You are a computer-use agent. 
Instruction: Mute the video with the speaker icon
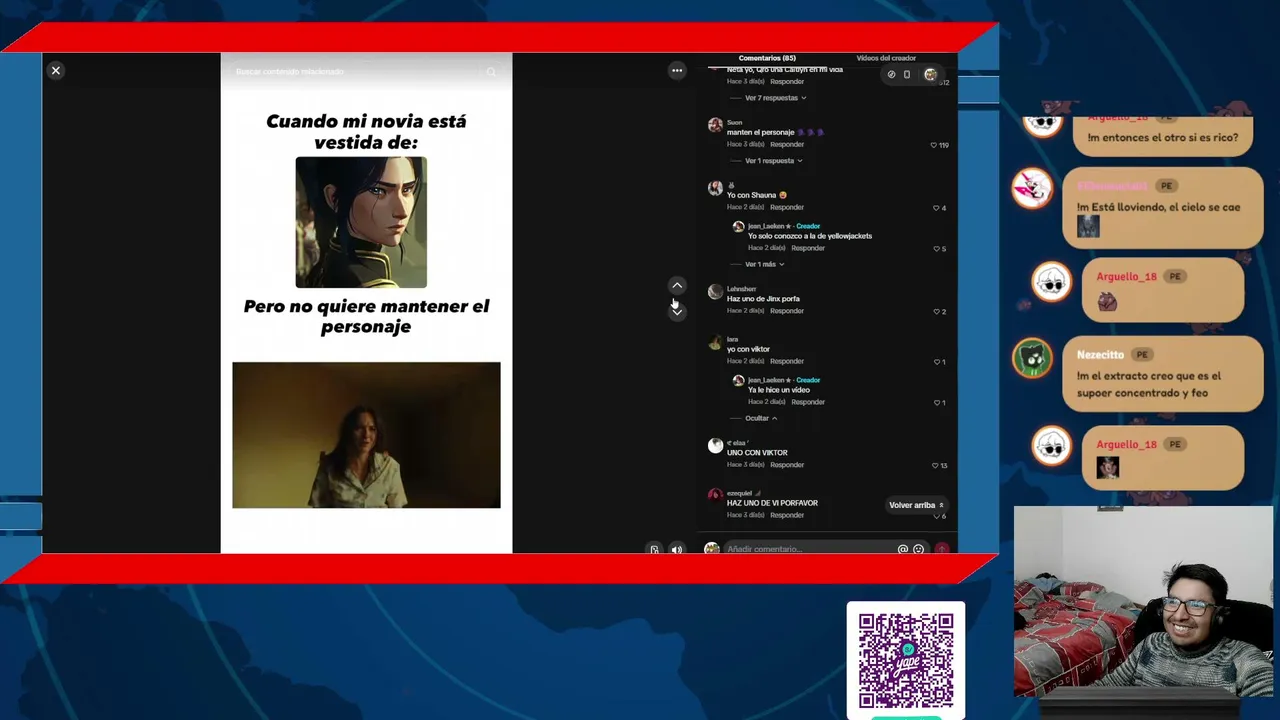pyautogui.click(x=677, y=549)
